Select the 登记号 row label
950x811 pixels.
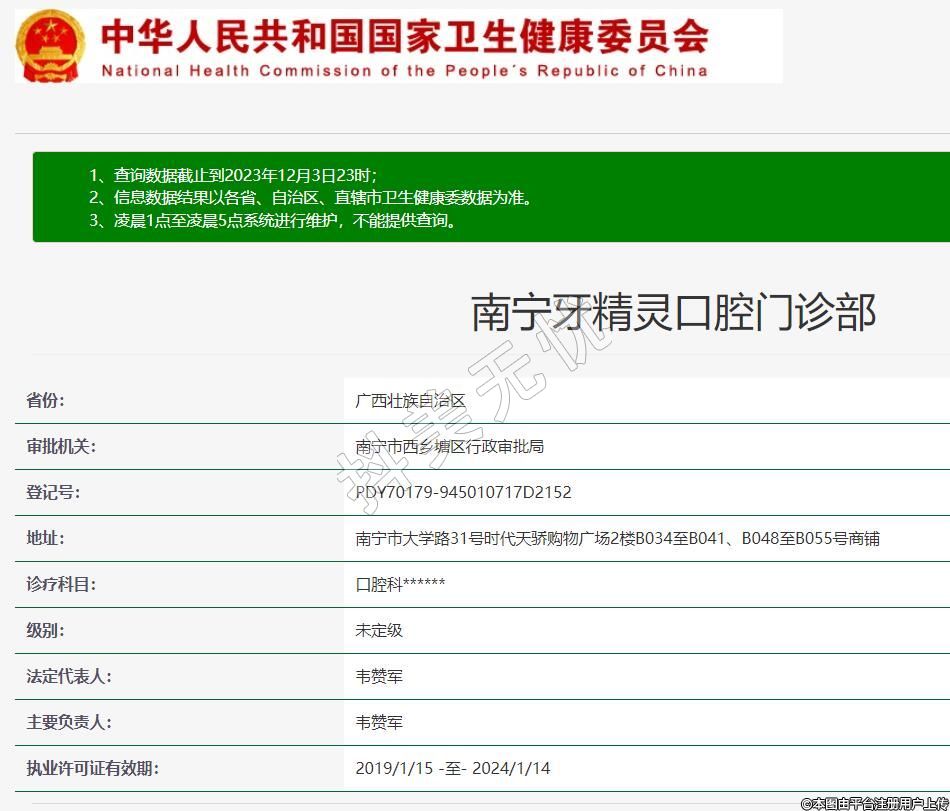53,492
